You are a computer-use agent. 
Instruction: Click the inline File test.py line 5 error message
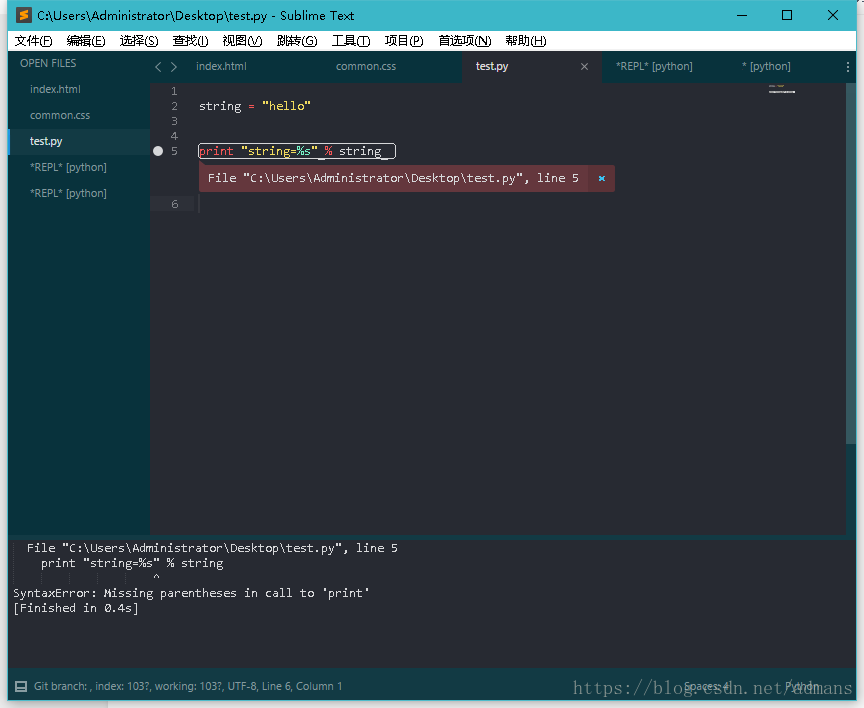click(x=393, y=178)
